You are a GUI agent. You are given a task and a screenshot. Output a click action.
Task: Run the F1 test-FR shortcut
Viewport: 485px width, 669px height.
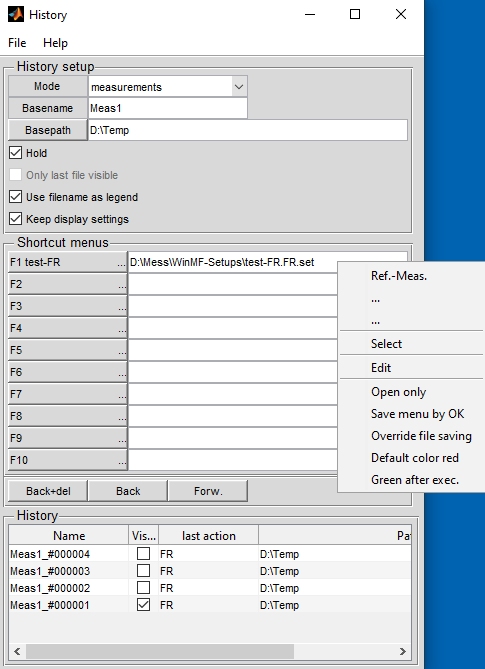coord(67,262)
